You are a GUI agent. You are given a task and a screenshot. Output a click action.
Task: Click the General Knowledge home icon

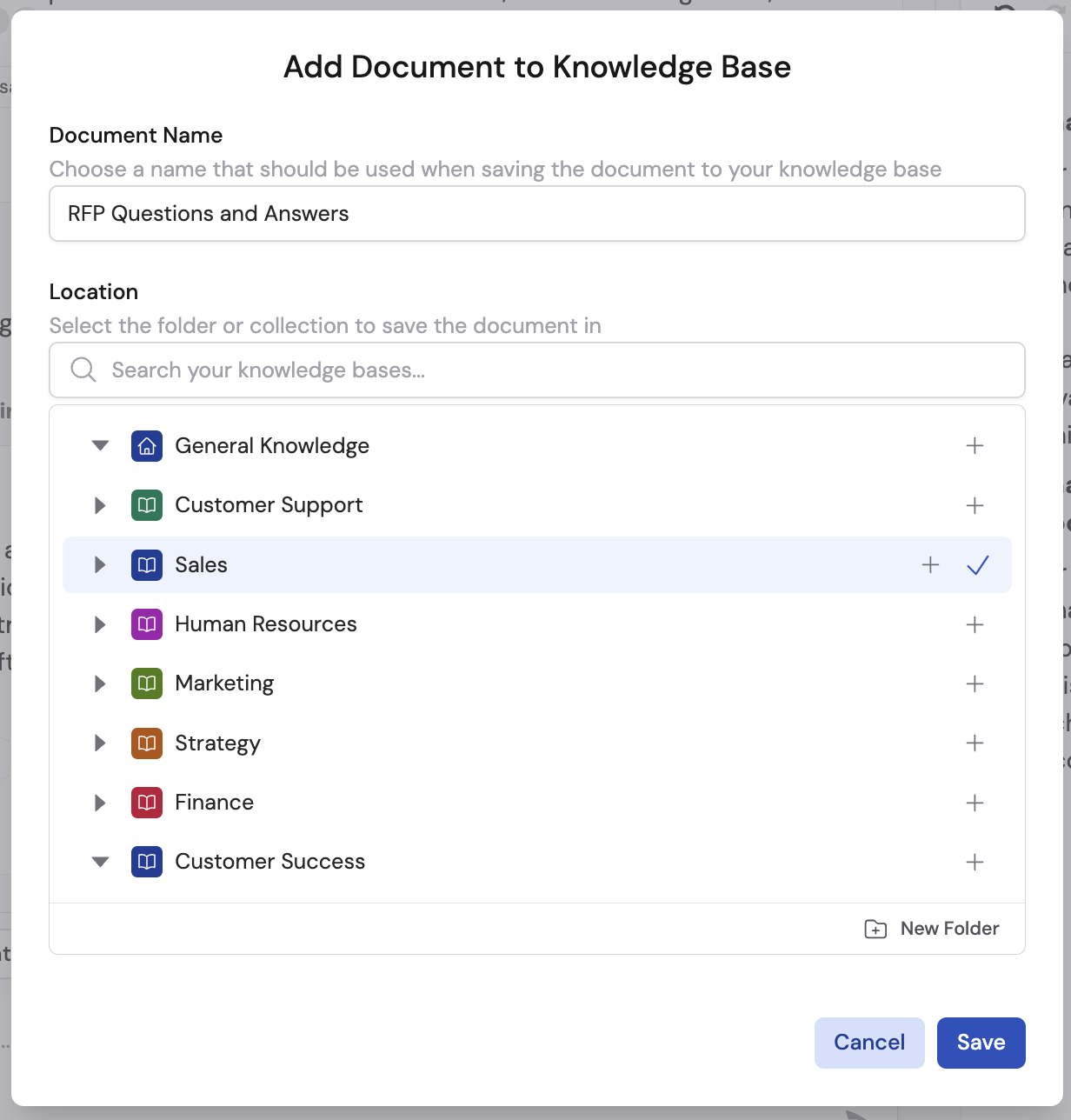pyautogui.click(x=147, y=445)
